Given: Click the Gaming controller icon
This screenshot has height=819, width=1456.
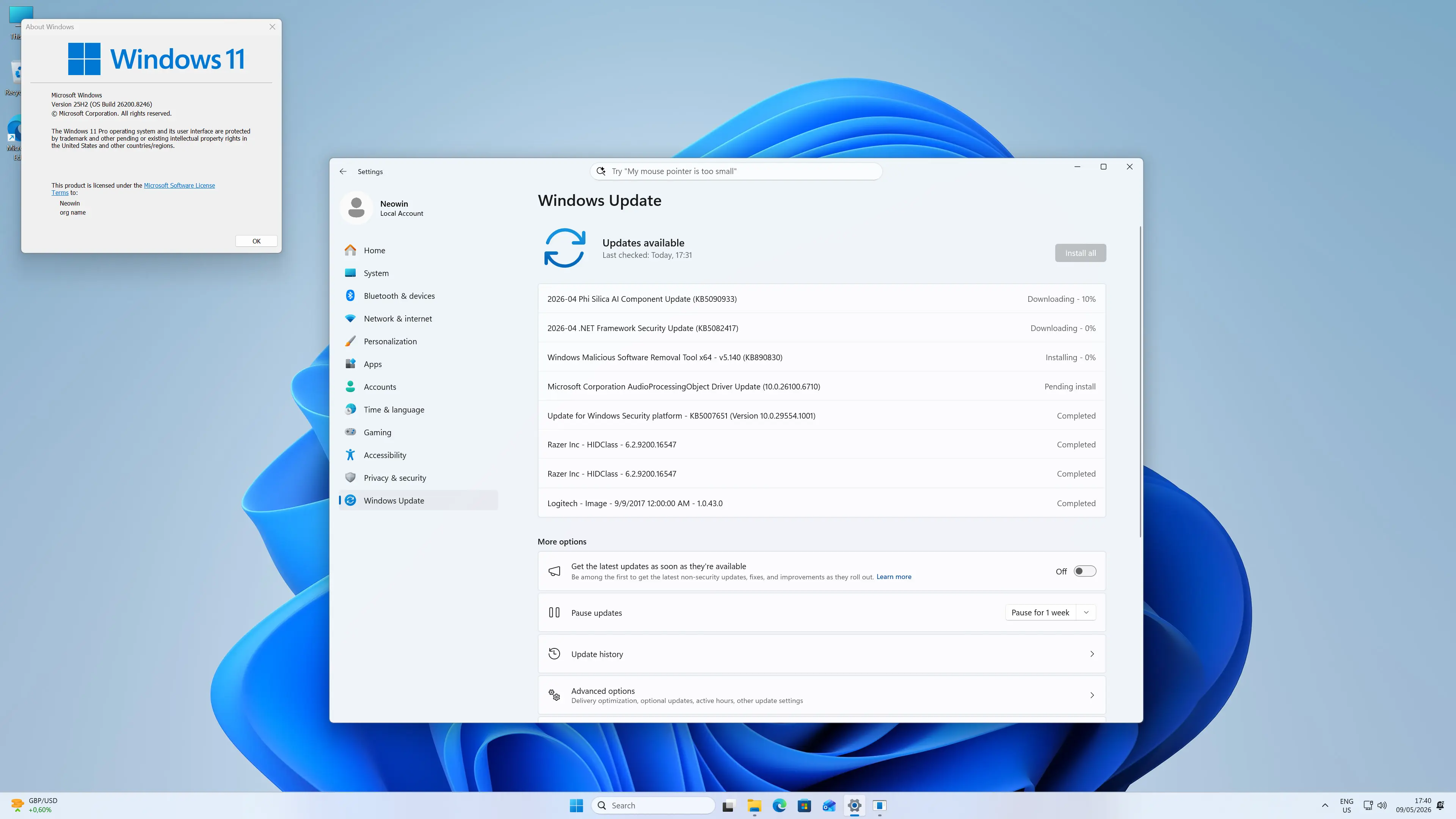Looking at the screenshot, I should point(350,432).
